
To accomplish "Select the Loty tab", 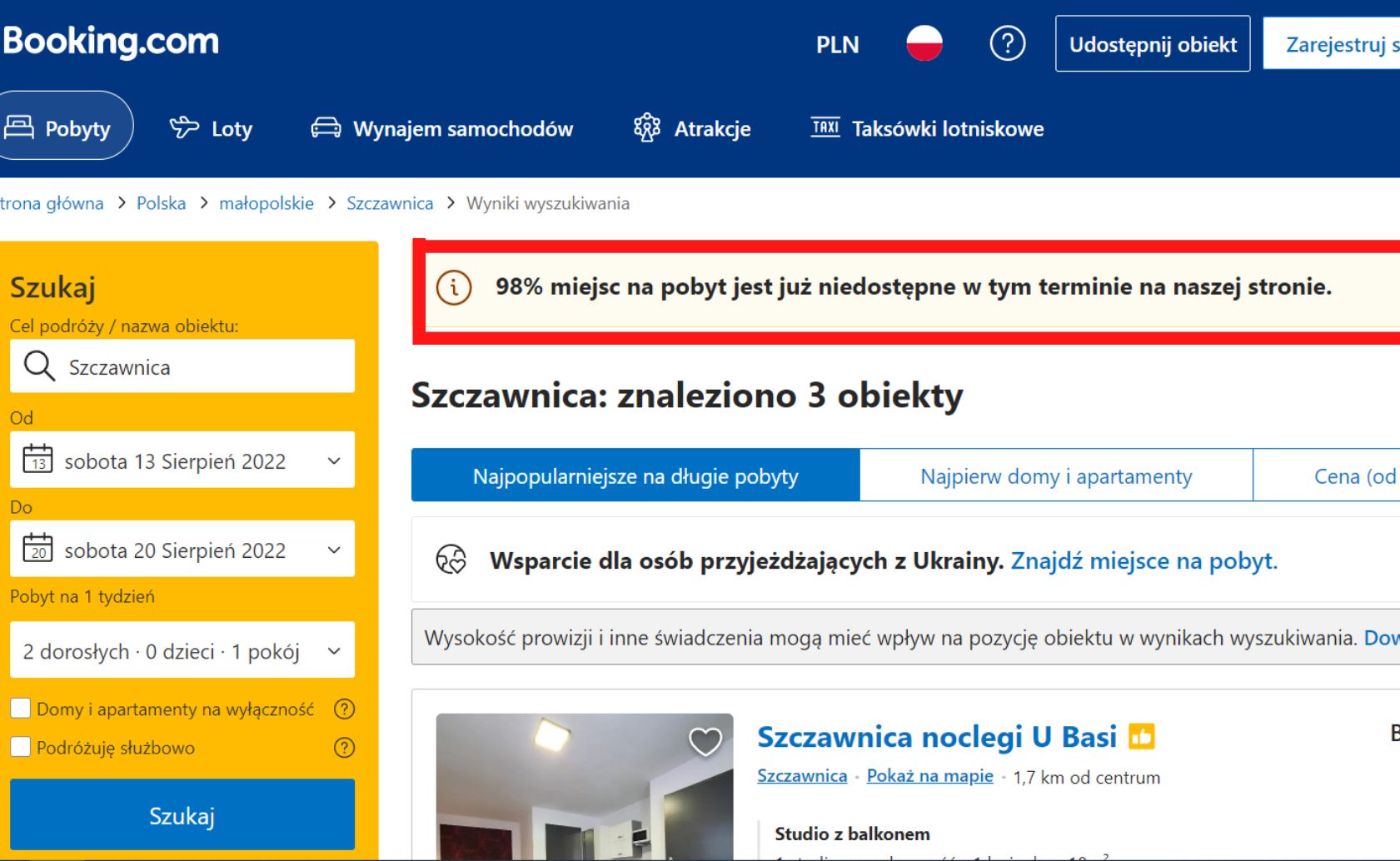I will [x=211, y=128].
